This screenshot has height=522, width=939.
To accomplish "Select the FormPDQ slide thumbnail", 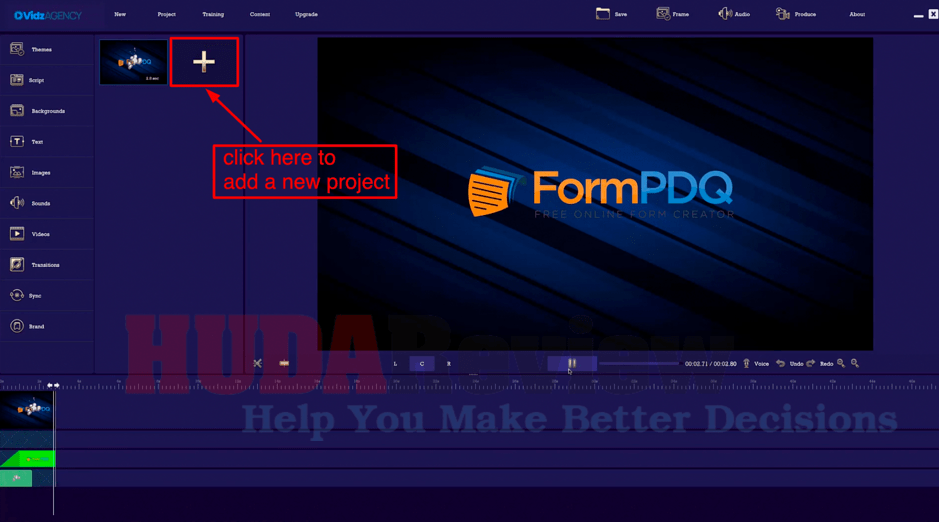I will pos(134,62).
